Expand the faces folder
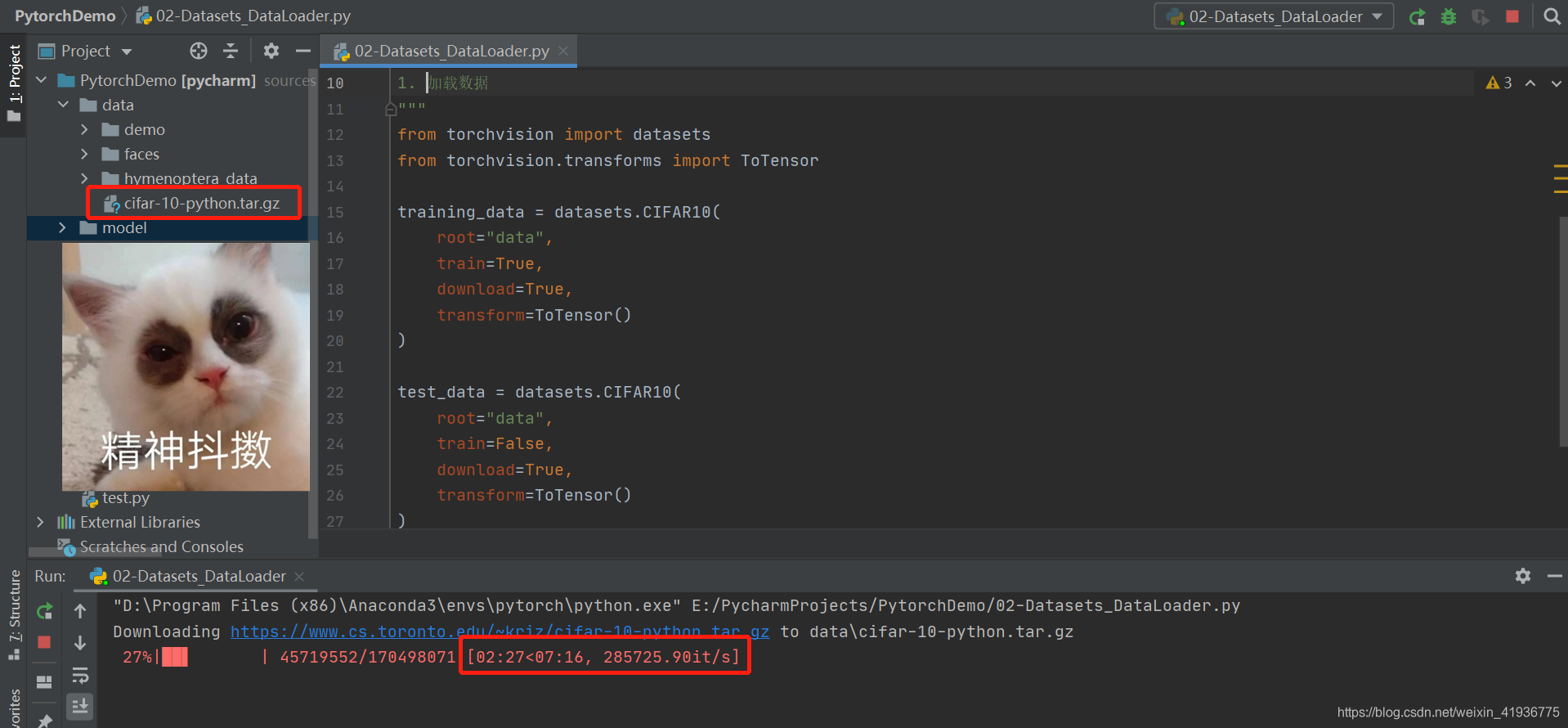 point(84,154)
